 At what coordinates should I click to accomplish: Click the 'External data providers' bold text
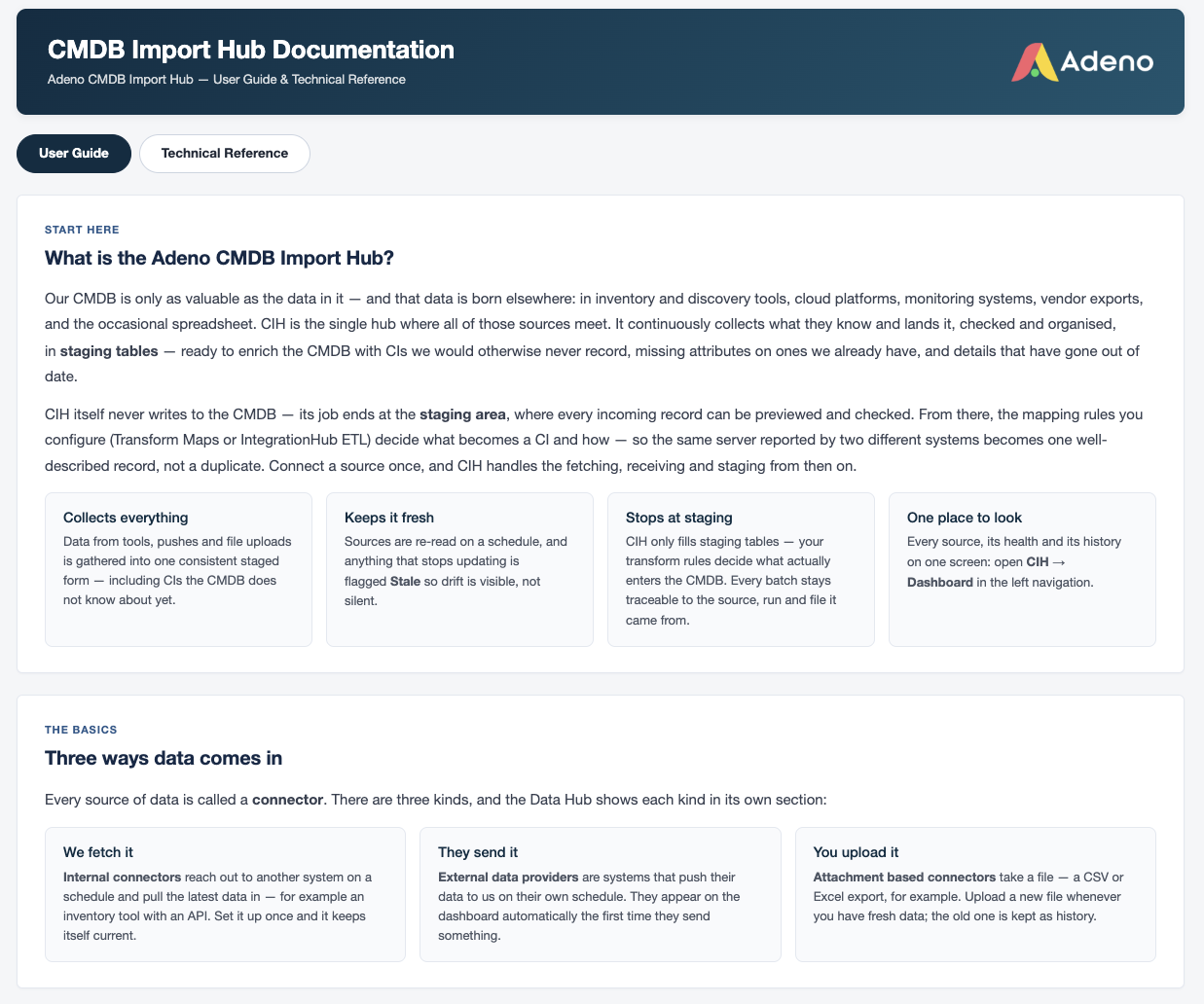pyautogui.click(x=508, y=878)
